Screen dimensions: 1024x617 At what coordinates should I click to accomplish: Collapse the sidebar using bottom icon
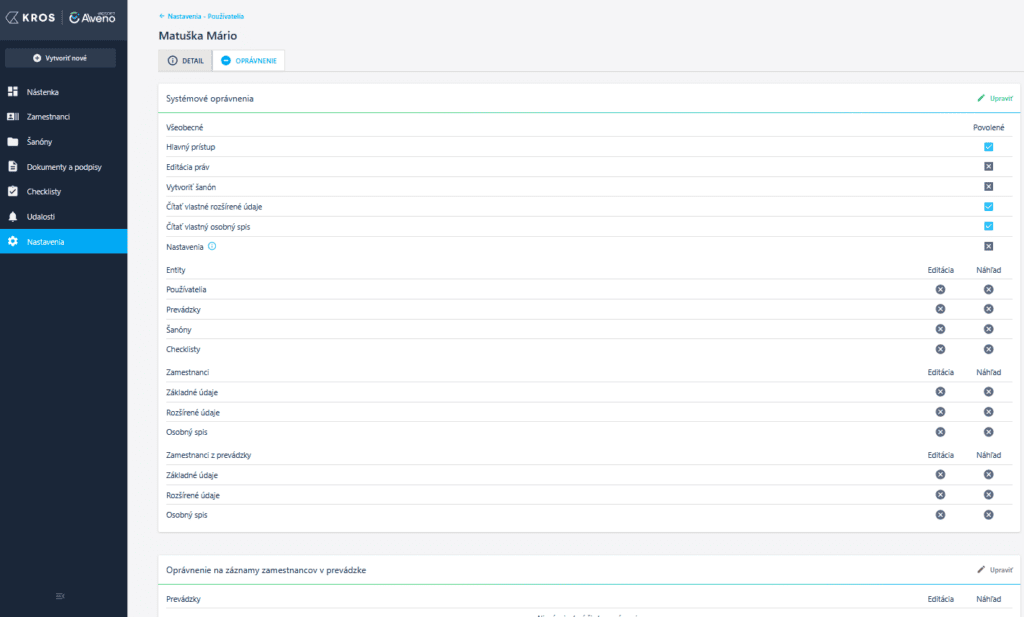pos(61,597)
